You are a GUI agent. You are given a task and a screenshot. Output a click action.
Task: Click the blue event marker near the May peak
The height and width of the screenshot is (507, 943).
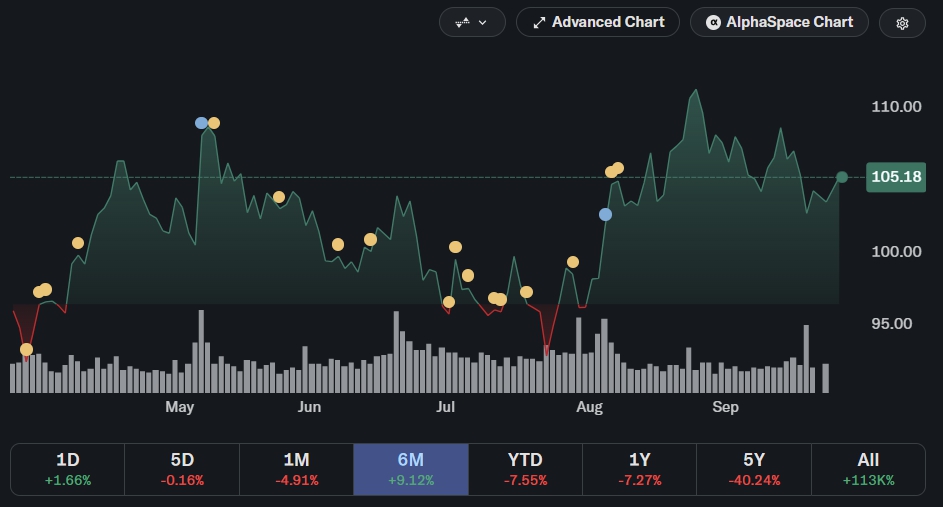[x=201, y=123]
